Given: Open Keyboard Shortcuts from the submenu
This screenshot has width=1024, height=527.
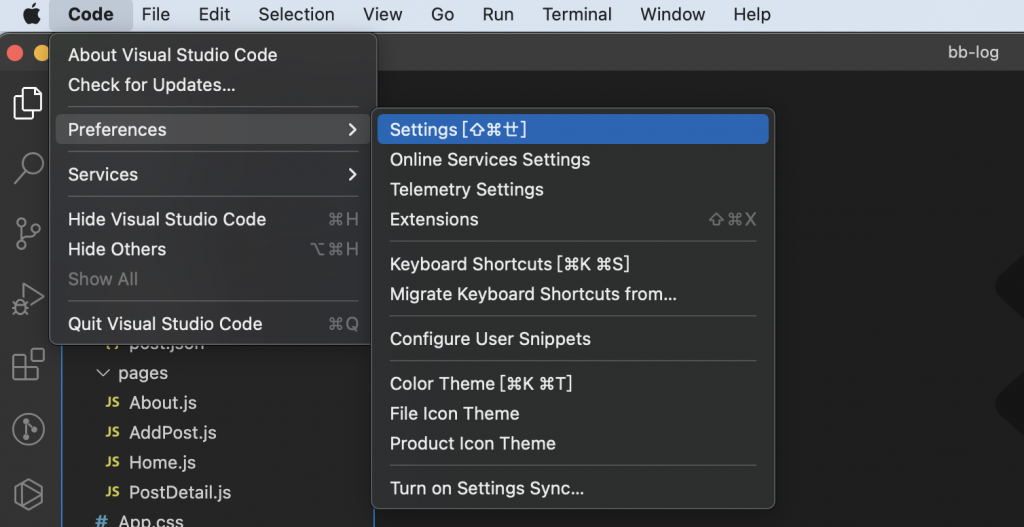Looking at the screenshot, I should (x=509, y=264).
